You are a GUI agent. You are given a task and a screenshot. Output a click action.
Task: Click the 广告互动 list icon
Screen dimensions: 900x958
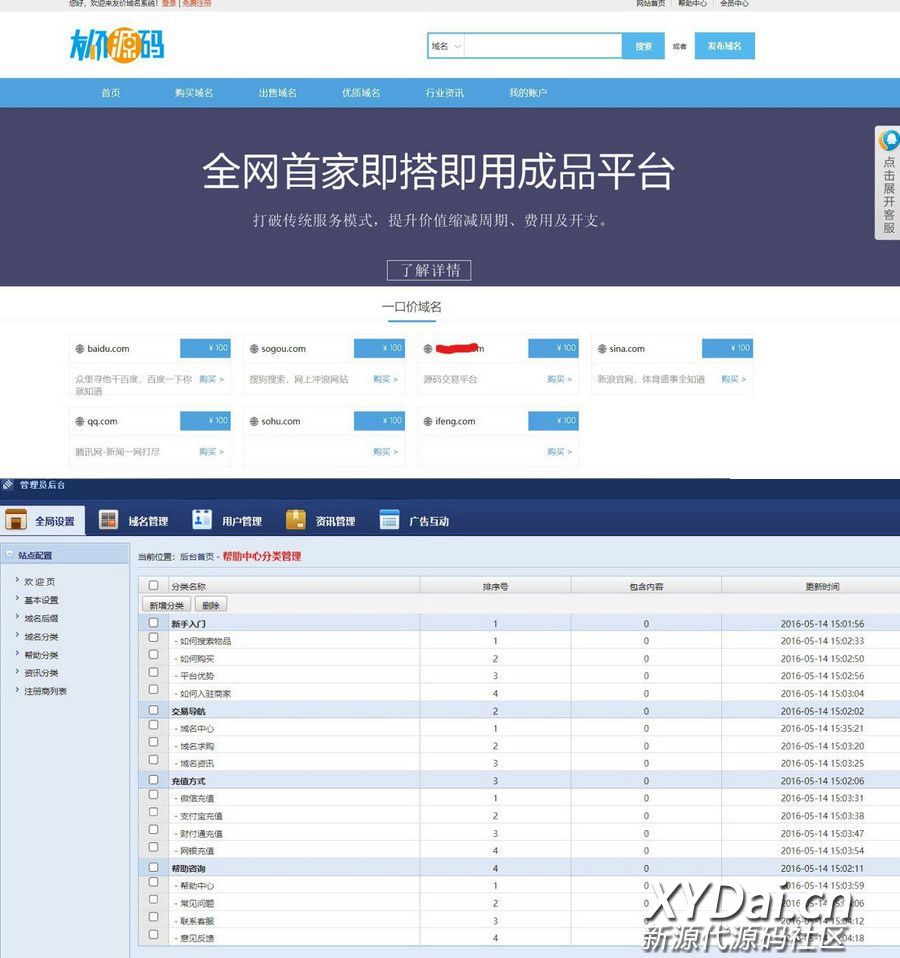390,520
